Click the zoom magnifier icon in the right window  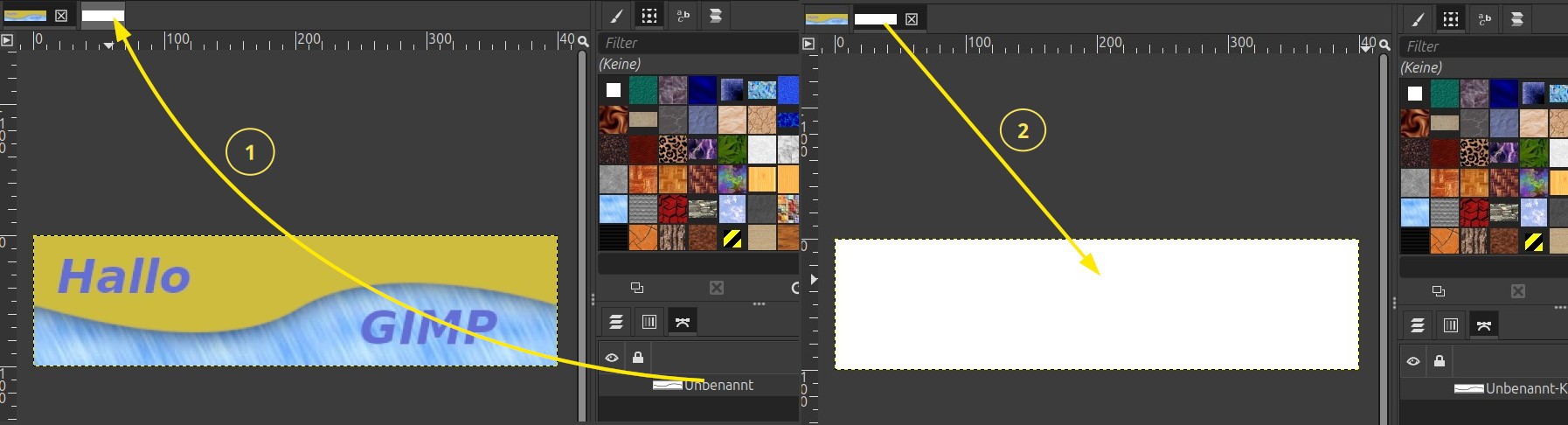tap(1384, 44)
